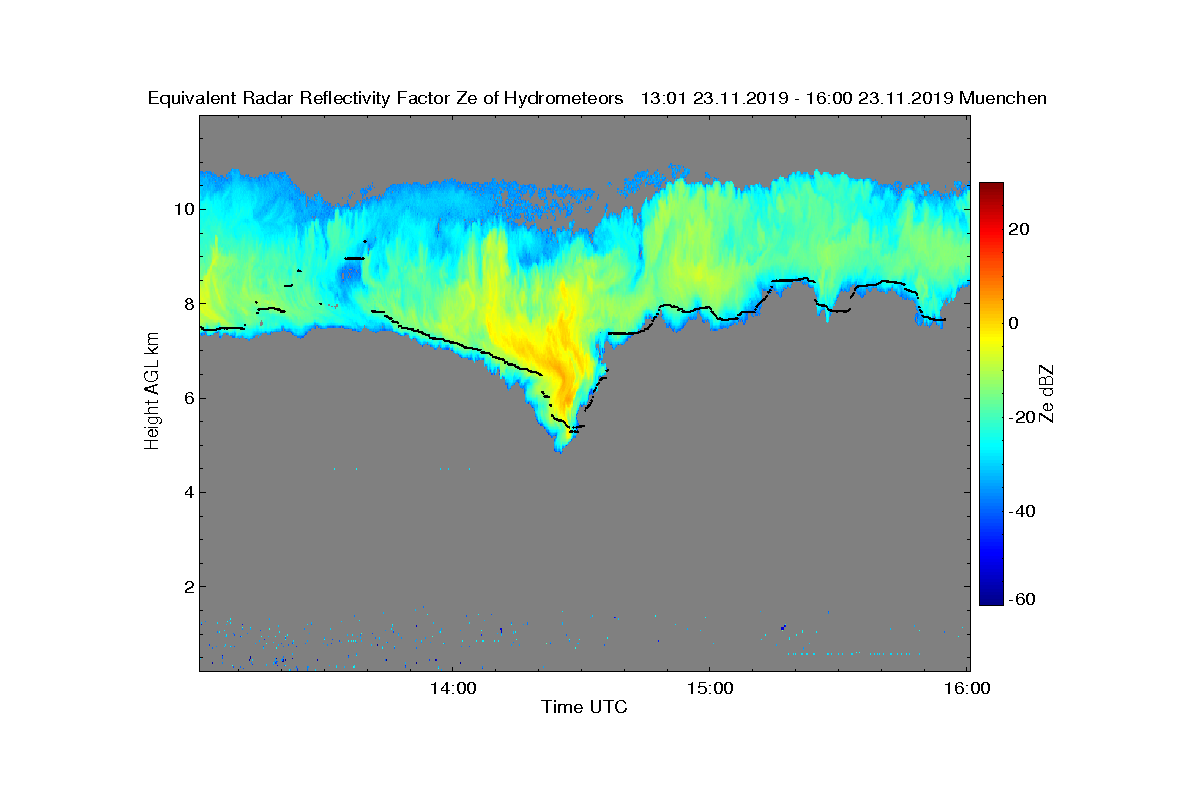
Task: Click the 15:00 time tick label
Action: click(710, 688)
